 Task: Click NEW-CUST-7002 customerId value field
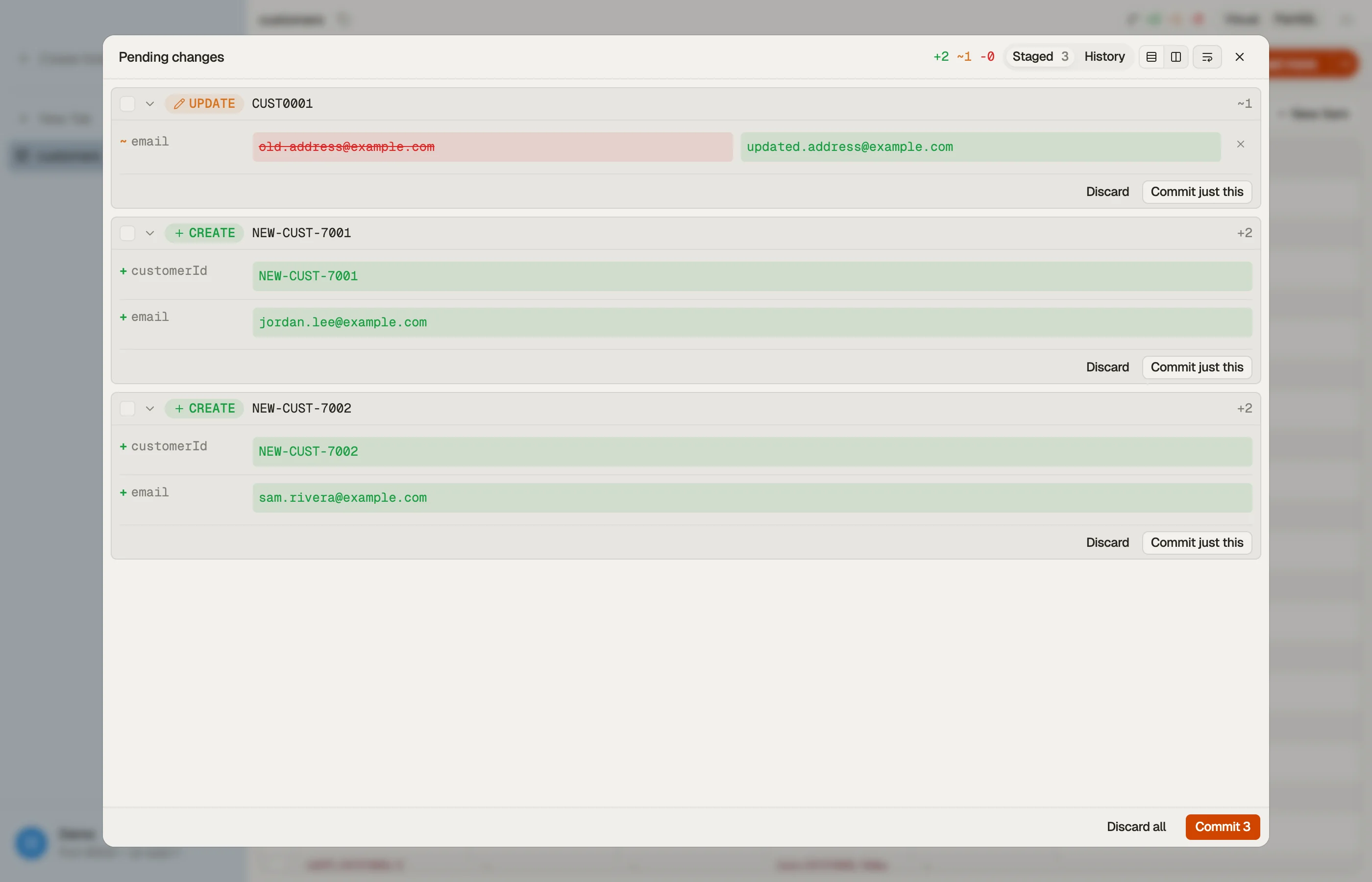tap(752, 451)
